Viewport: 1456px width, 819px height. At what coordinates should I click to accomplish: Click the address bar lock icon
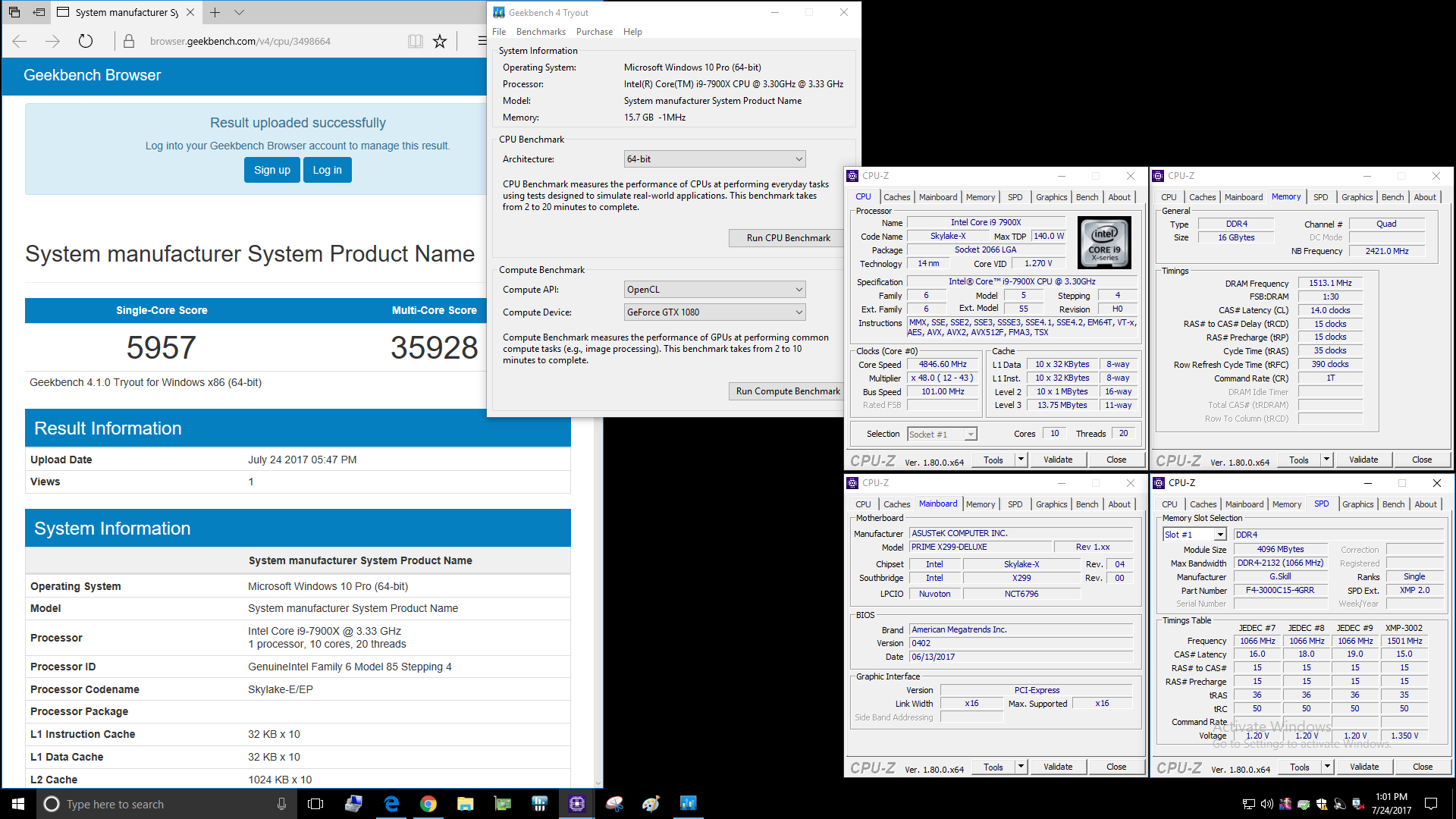129,41
